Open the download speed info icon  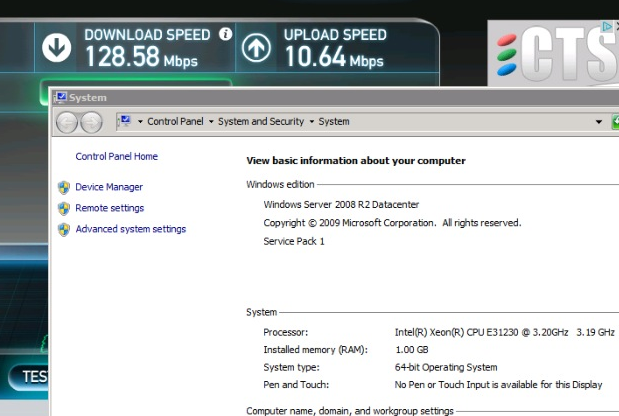click(x=225, y=34)
